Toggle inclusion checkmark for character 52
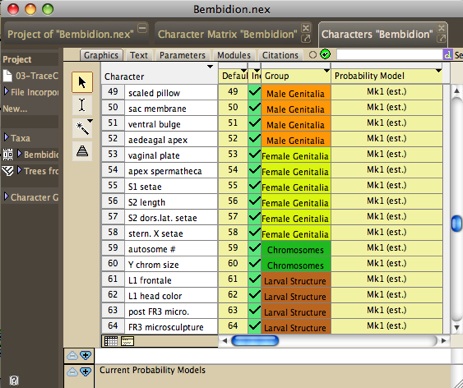Screen dimensions: 463x388 (255, 138)
